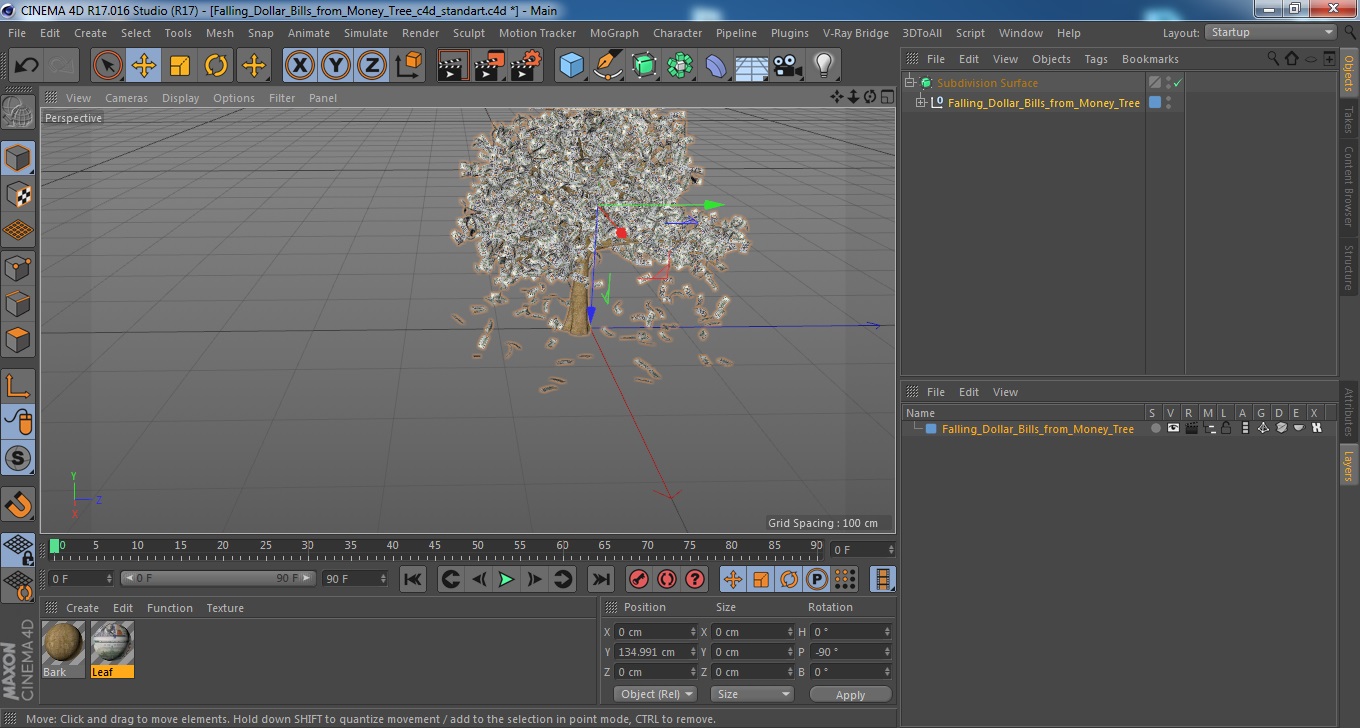
Task: Click the timeline preview range slider
Action: pyautogui.click(x=218, y=578)
